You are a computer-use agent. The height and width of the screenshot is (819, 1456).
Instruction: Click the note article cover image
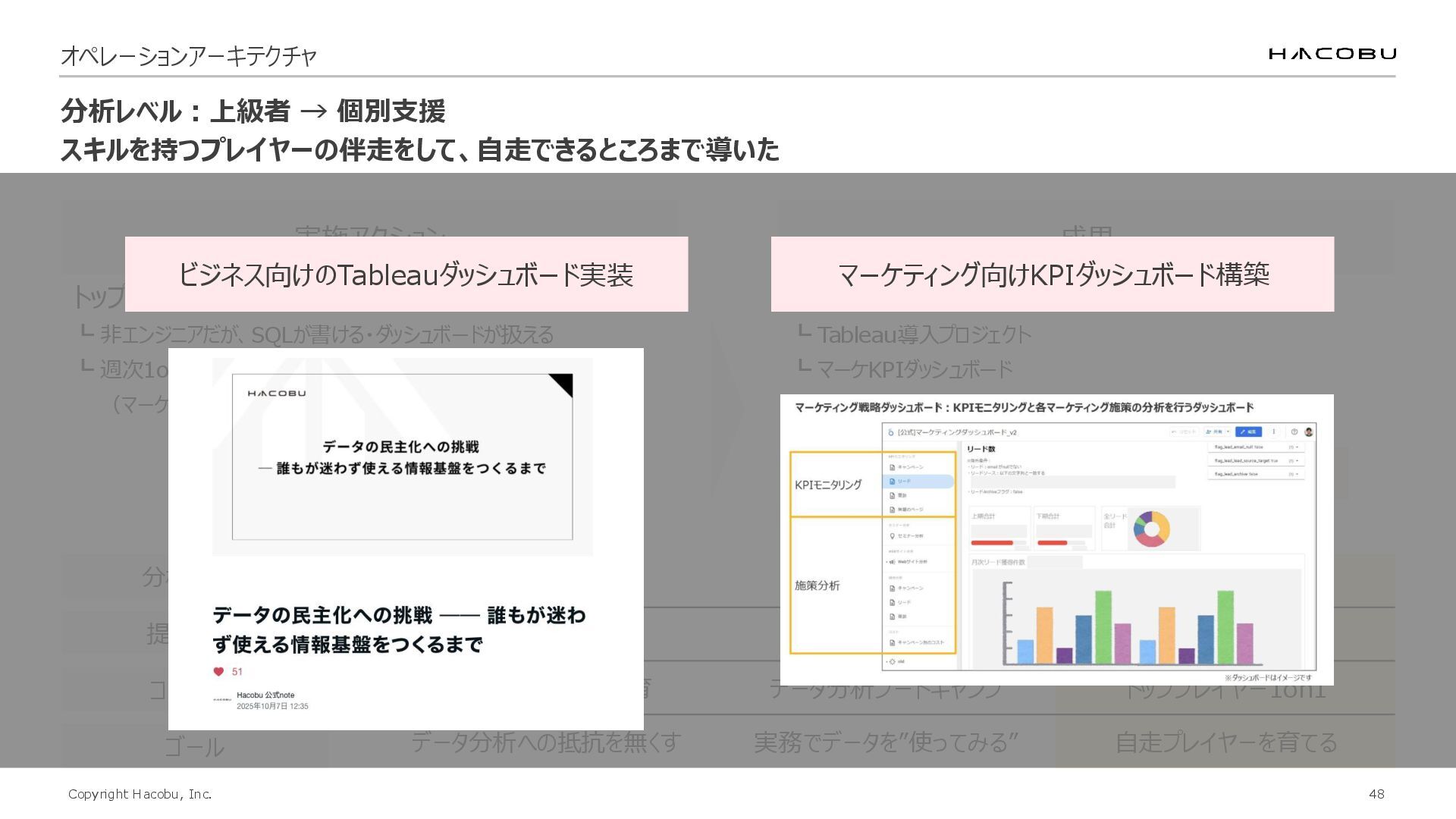point(402,457)
